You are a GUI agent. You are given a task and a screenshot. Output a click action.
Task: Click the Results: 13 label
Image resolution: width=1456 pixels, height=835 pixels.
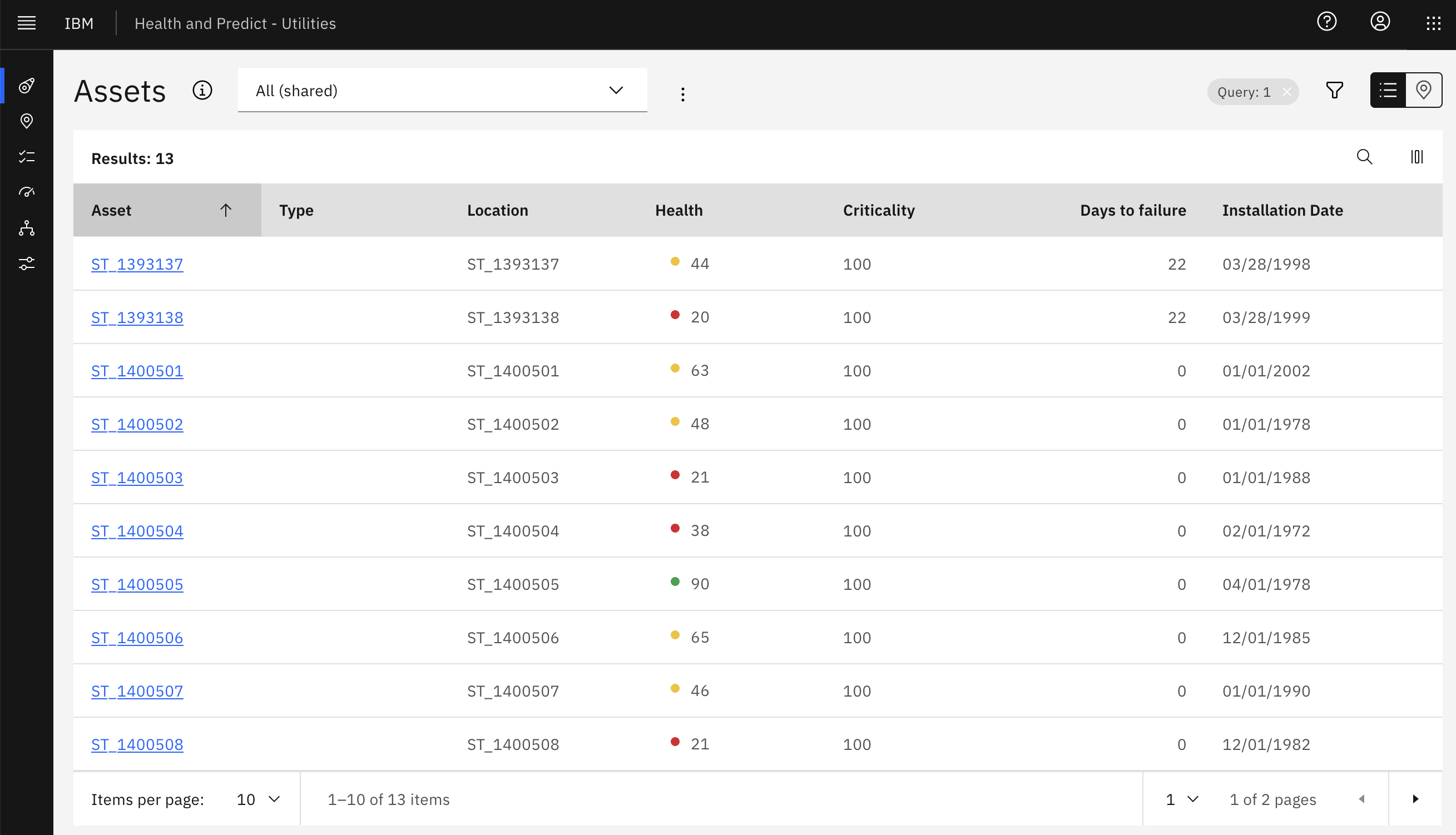point(132,158)
